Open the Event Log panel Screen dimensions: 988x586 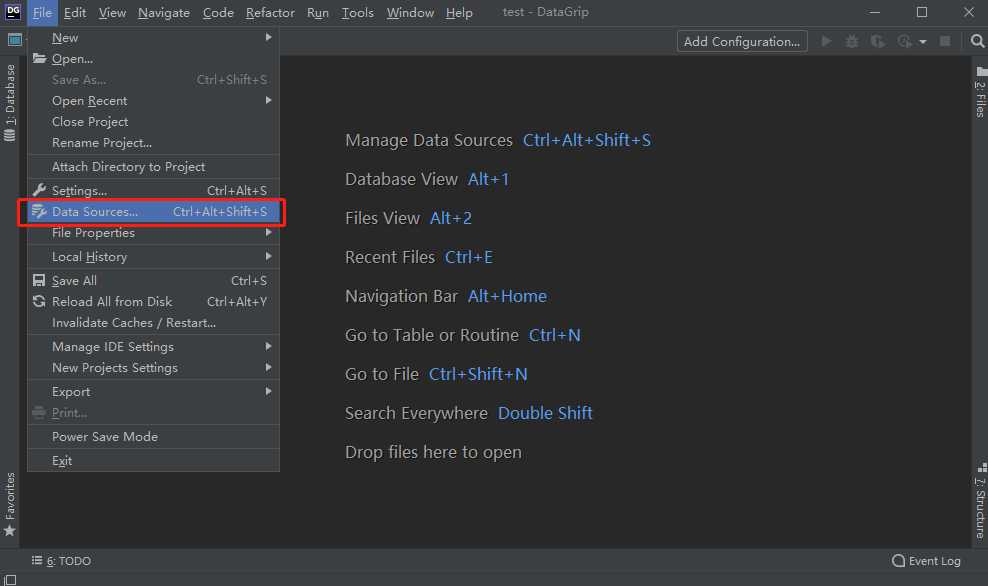point(926,561)
